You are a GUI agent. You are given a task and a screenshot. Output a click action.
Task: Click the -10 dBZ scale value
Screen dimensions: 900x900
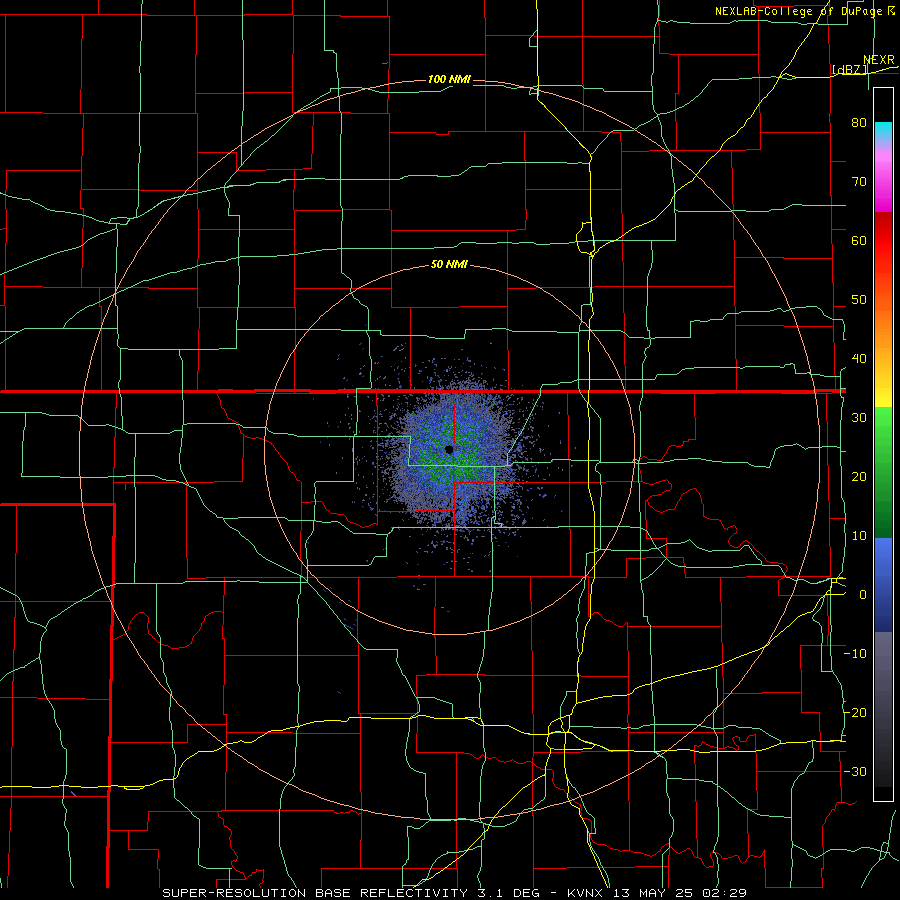(x=855, y=654)
